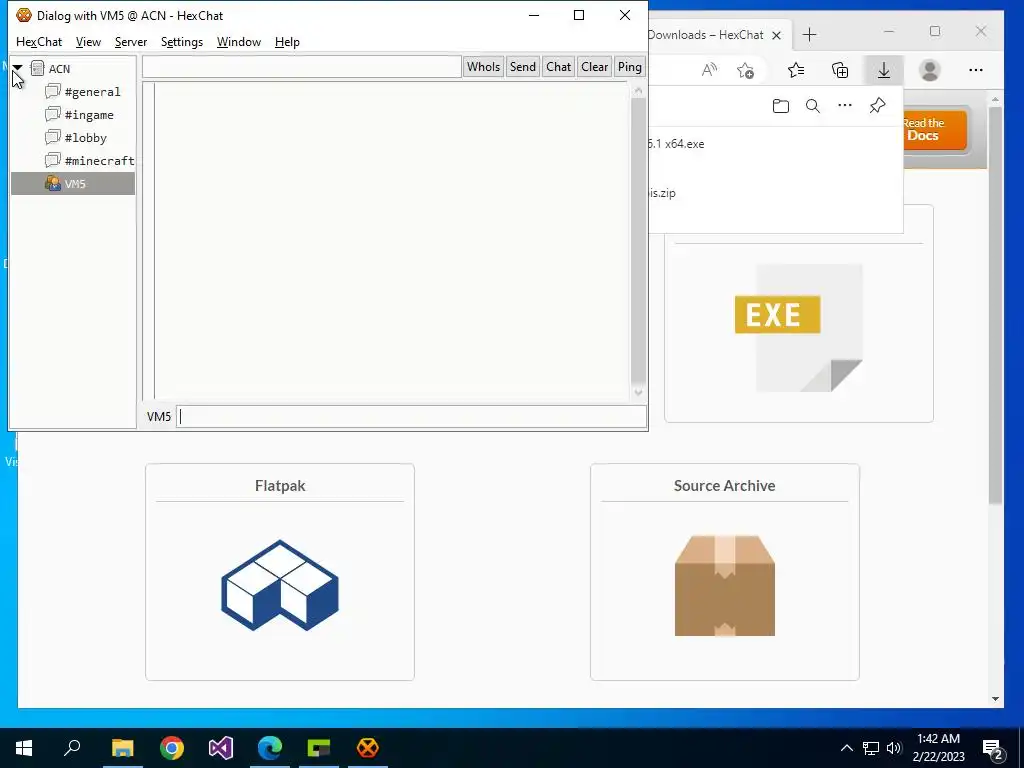Image resolution: width=1024 pixels, height=768 pixels.
Task: Click the HexChat chat scrollbar up arrow
Action: click(x=638, y=91)
